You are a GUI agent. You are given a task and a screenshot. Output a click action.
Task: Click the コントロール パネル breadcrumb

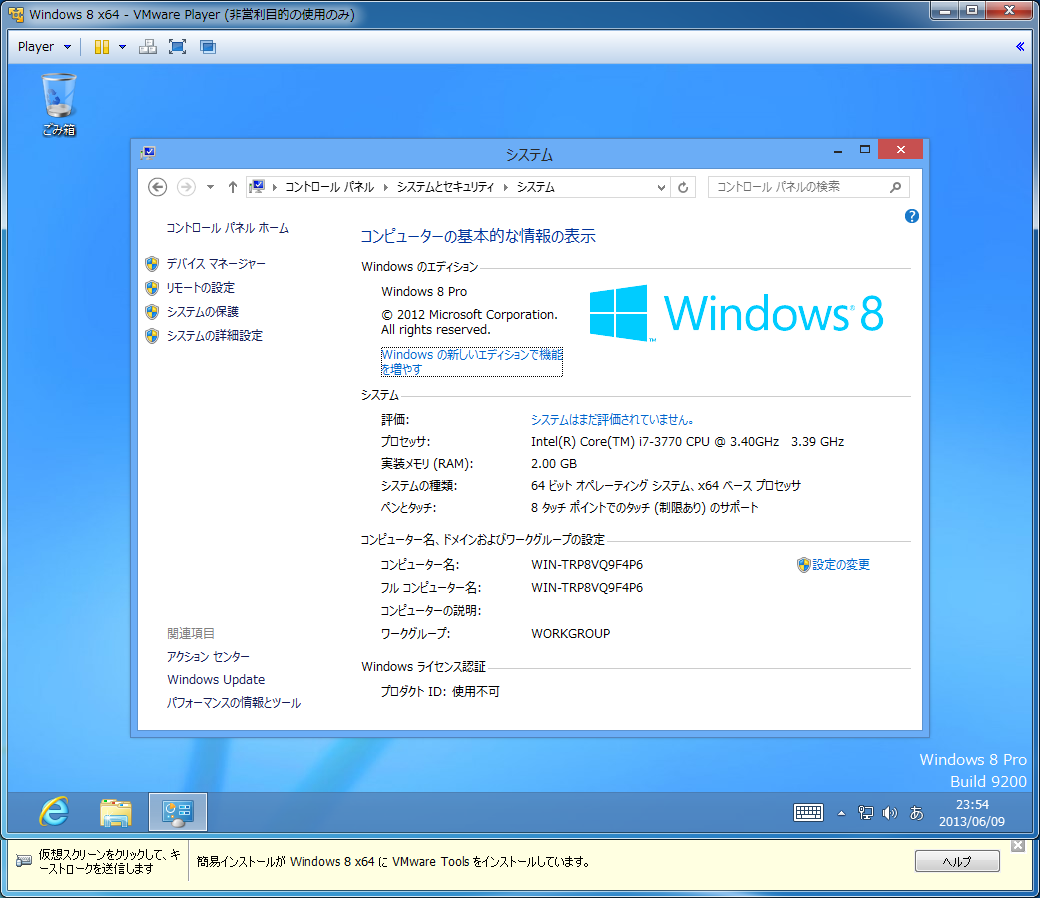(x=329, y=187)
